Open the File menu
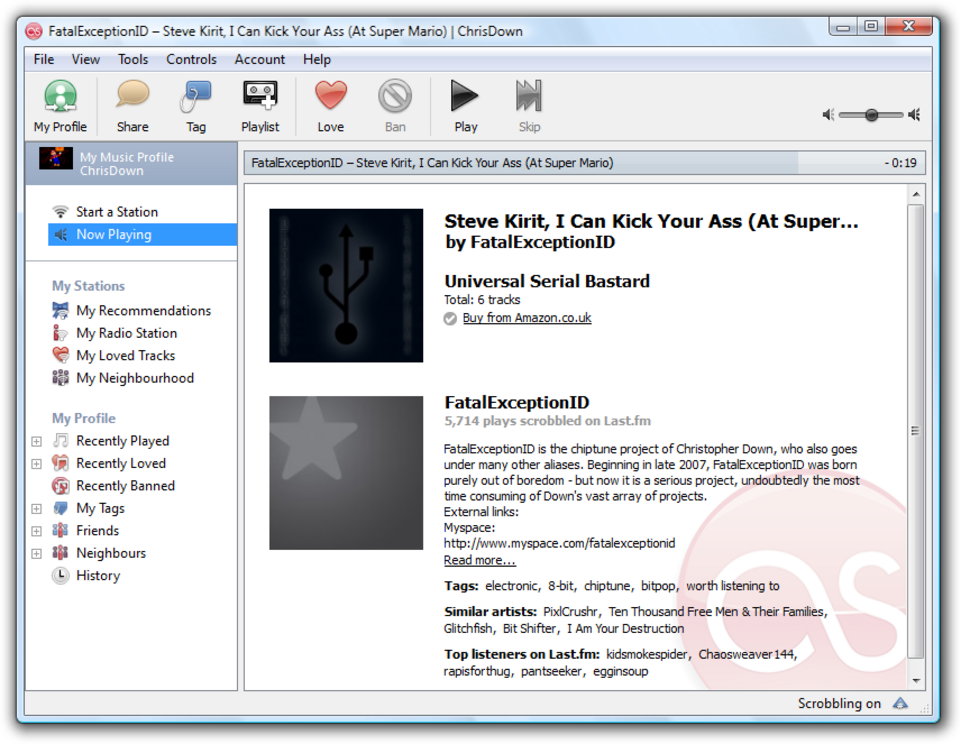Screen dimensions: 960x744 [43, 59]
